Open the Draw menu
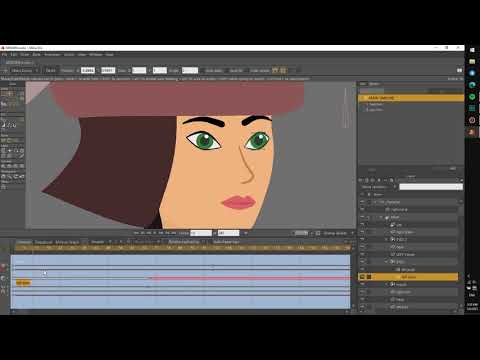 click(25, 54)
